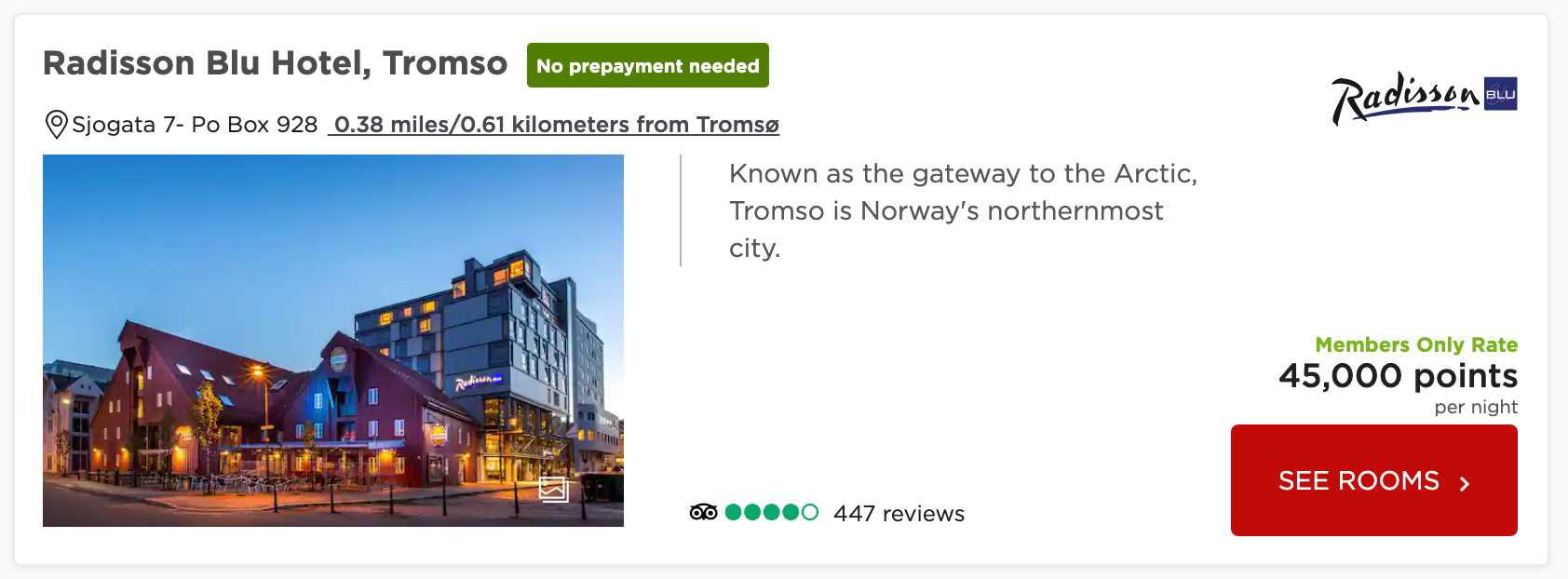Click the 447 reviews text
The height and width of the screenshot is (579, 1568).
899,514
